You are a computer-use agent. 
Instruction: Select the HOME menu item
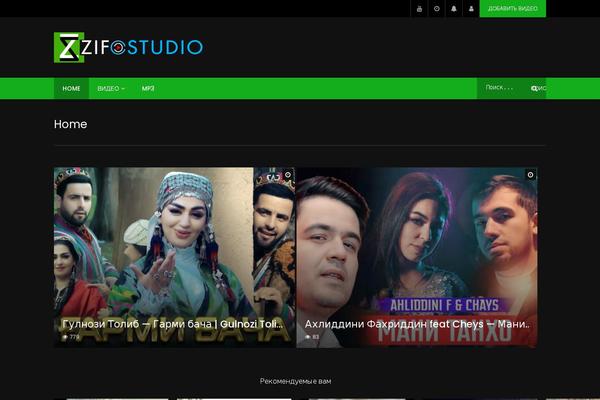point(71,88)
